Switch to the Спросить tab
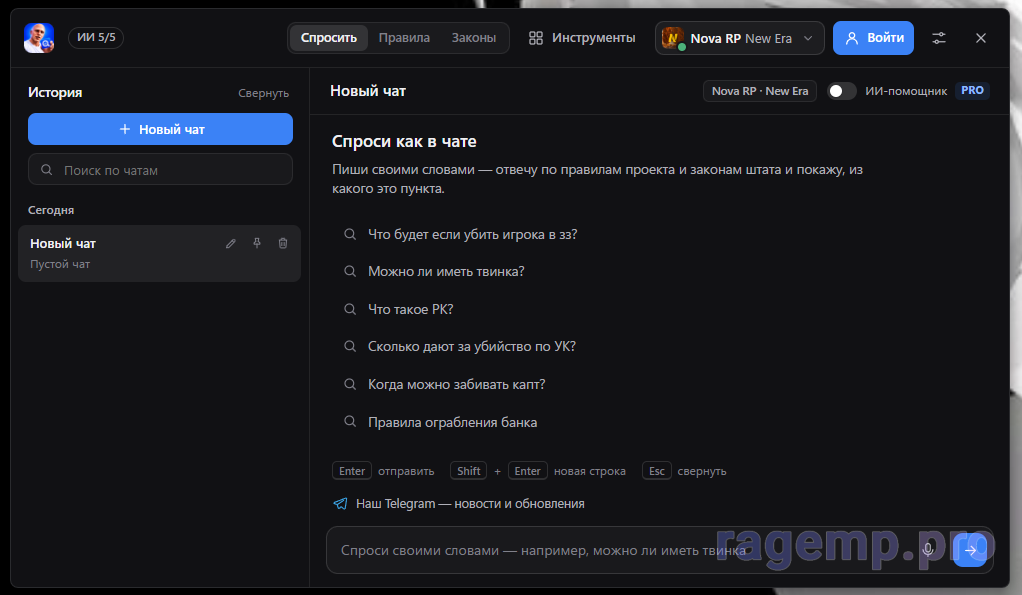This screenshot has height=595, width=1022. pos(328,38)
